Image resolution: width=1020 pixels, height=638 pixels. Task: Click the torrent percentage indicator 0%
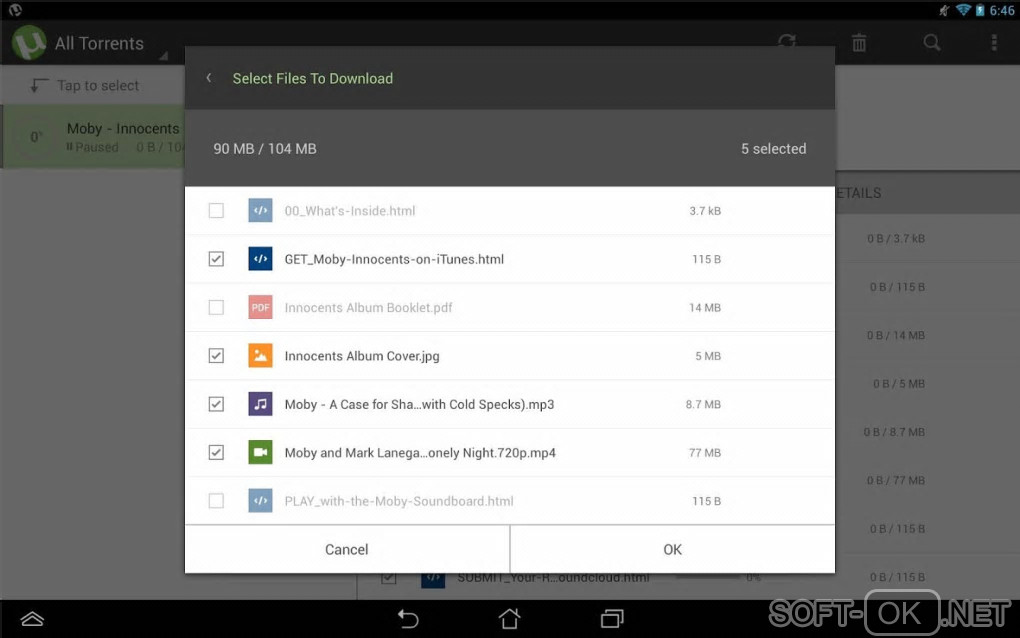click(36, 137)
